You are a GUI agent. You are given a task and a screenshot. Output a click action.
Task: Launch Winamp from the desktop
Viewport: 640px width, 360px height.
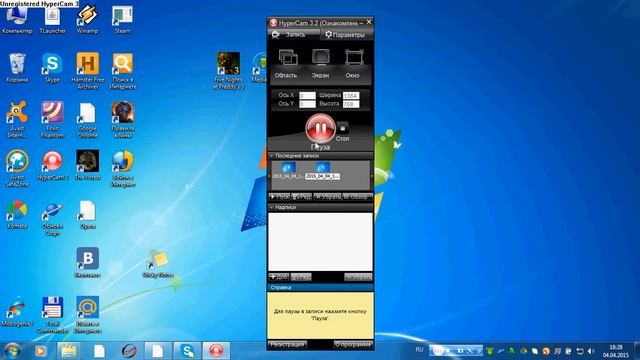click(87, 20)
